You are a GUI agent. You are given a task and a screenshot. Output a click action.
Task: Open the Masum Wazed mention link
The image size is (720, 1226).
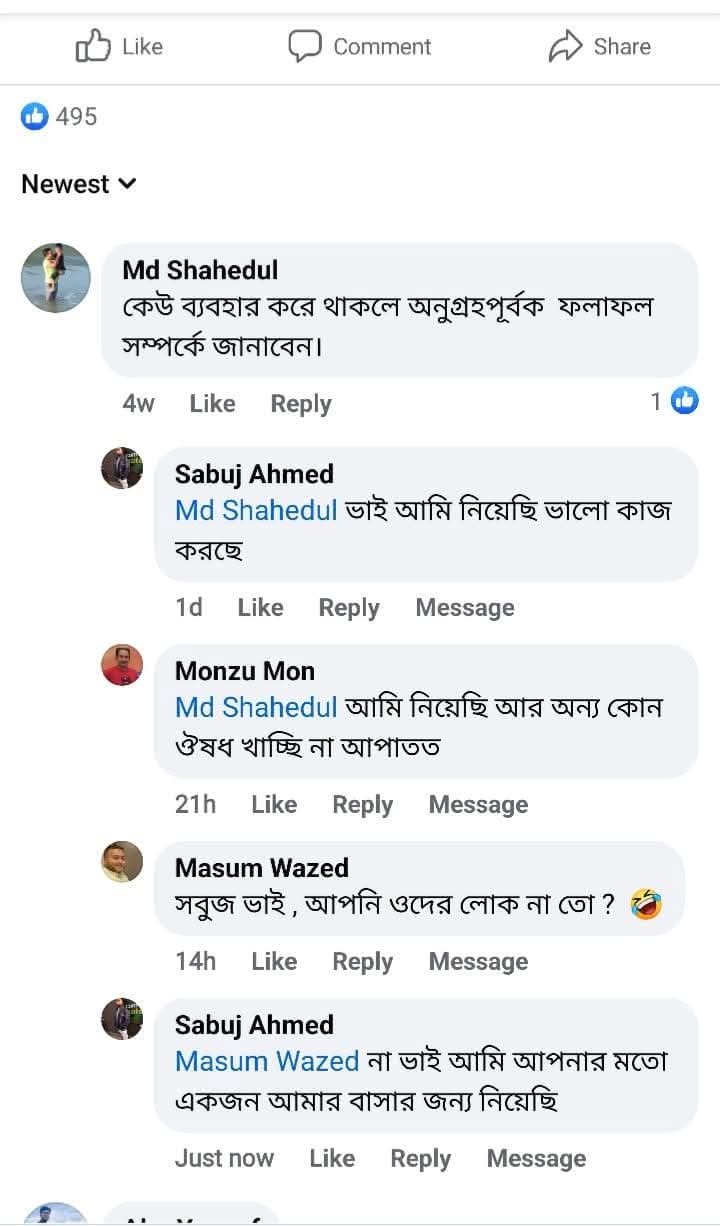click(x=267, y=1060)
